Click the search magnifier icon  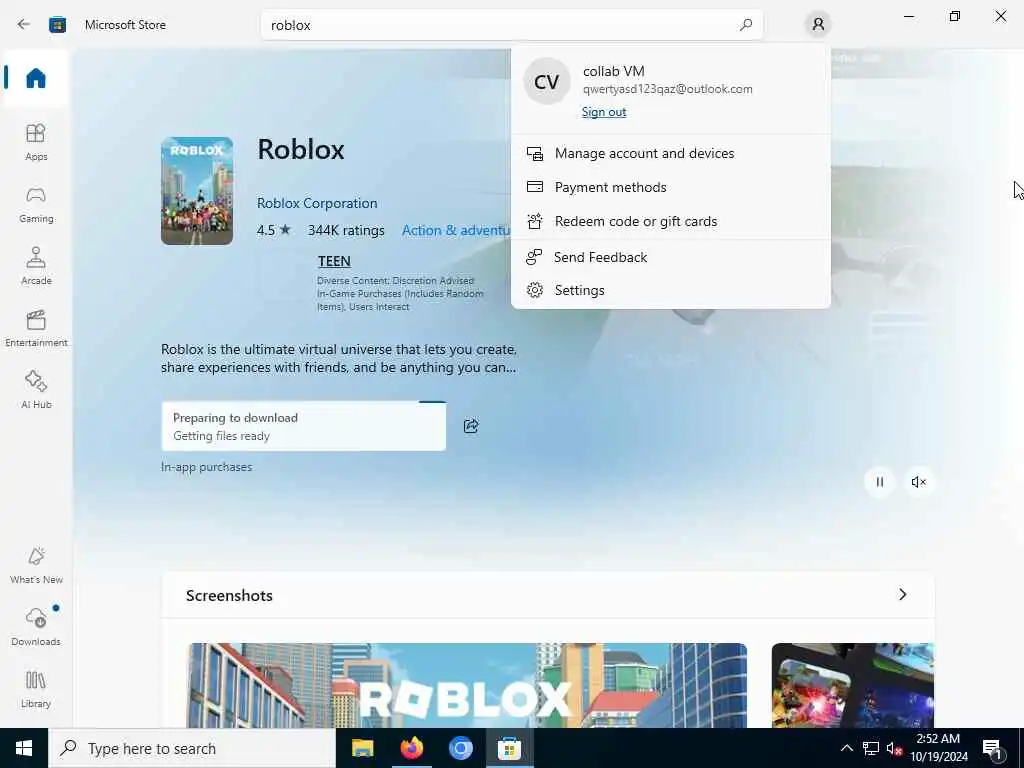[x=746, y=25]
